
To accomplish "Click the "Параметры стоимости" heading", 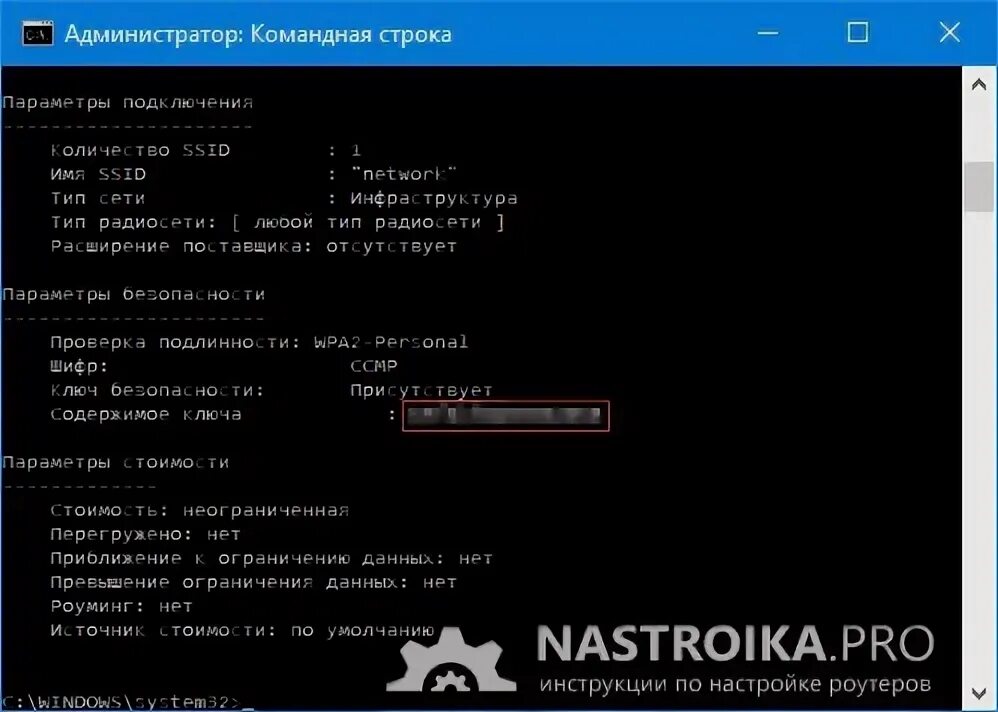I will pyautogui.click(x=115, y=462).
